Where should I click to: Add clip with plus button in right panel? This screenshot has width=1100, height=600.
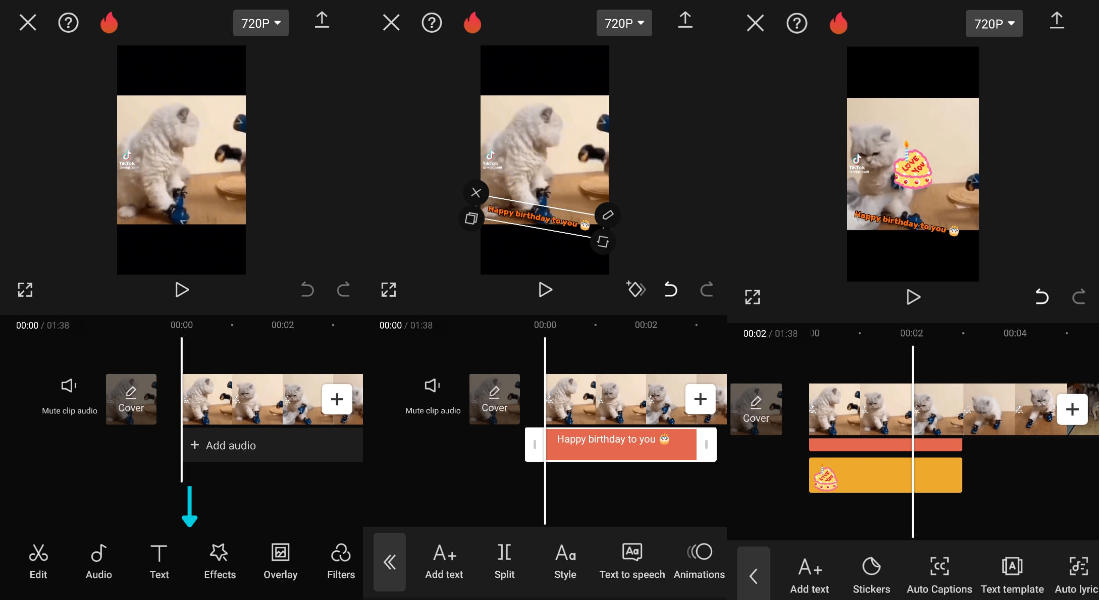(x=1072, y=409)
